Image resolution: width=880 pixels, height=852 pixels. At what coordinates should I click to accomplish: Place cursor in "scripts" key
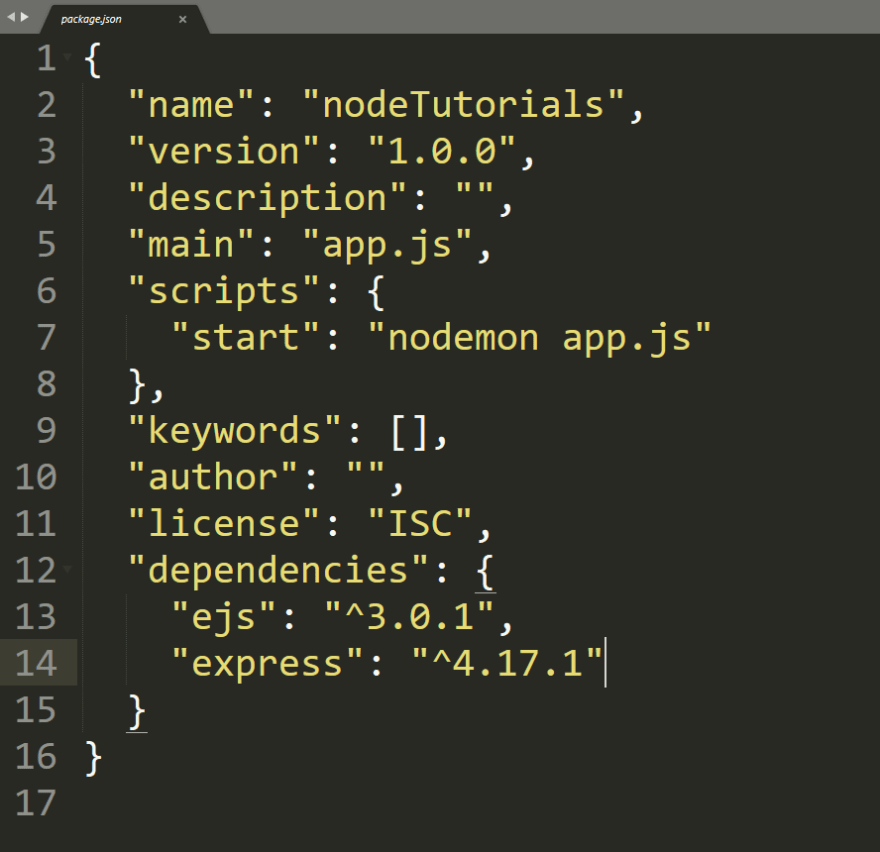223,292
